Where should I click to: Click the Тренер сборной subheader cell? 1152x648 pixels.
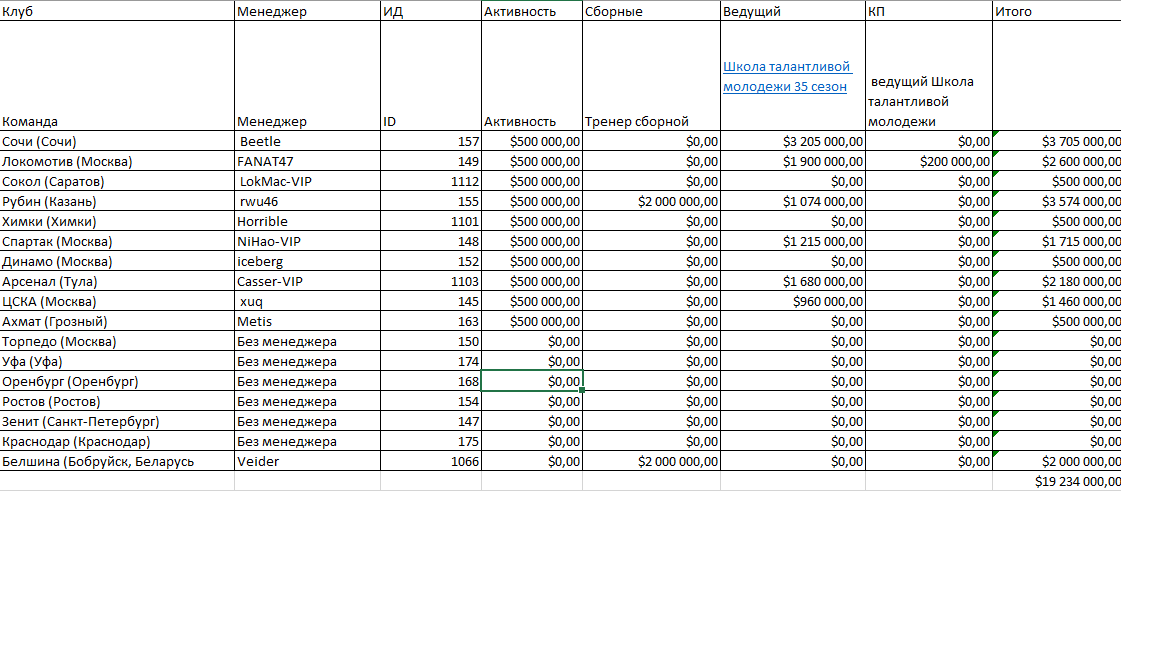pos(650,121)
